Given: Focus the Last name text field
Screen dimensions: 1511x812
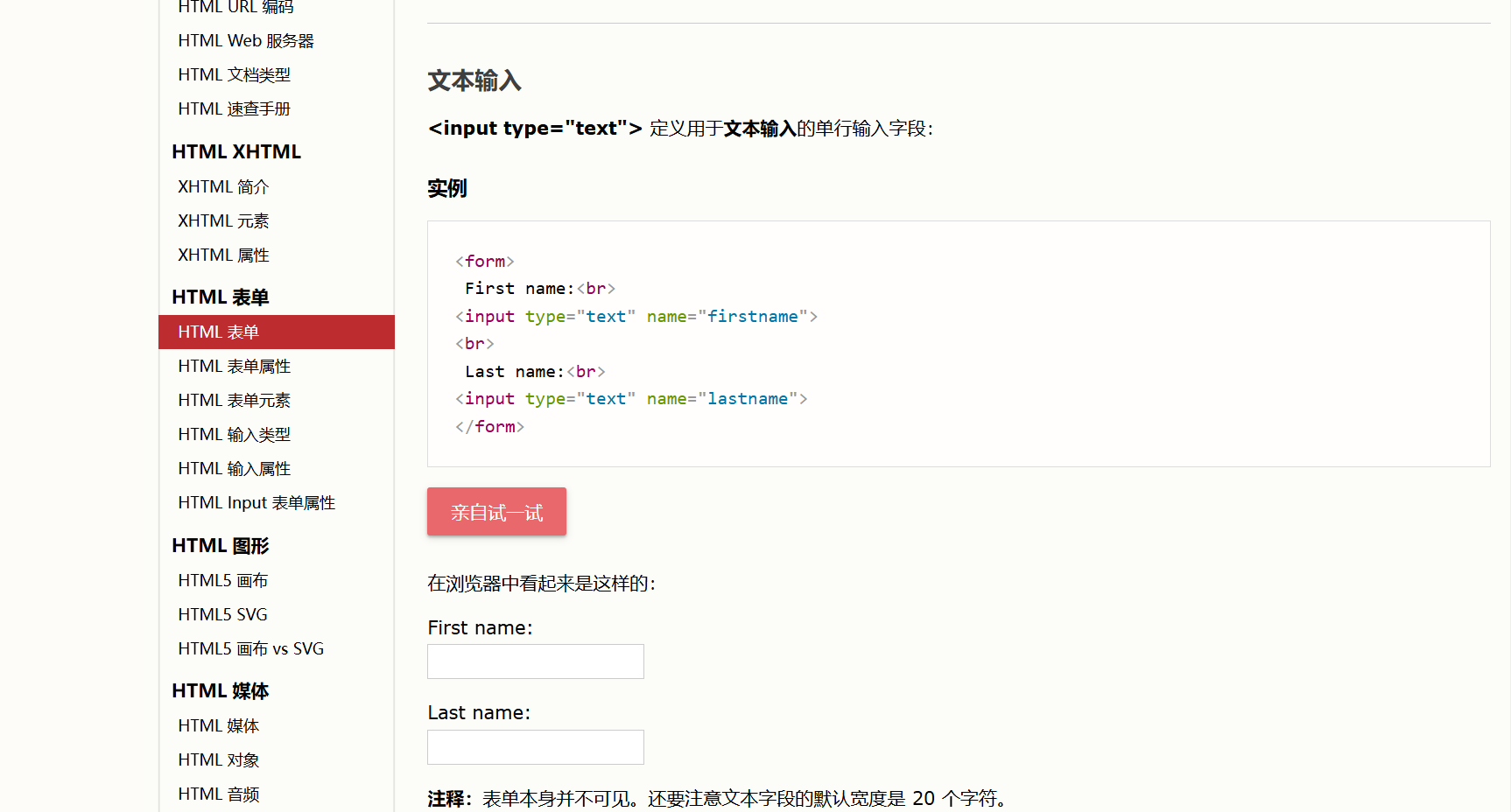Looking at the screenshot, I should [536, 747].
